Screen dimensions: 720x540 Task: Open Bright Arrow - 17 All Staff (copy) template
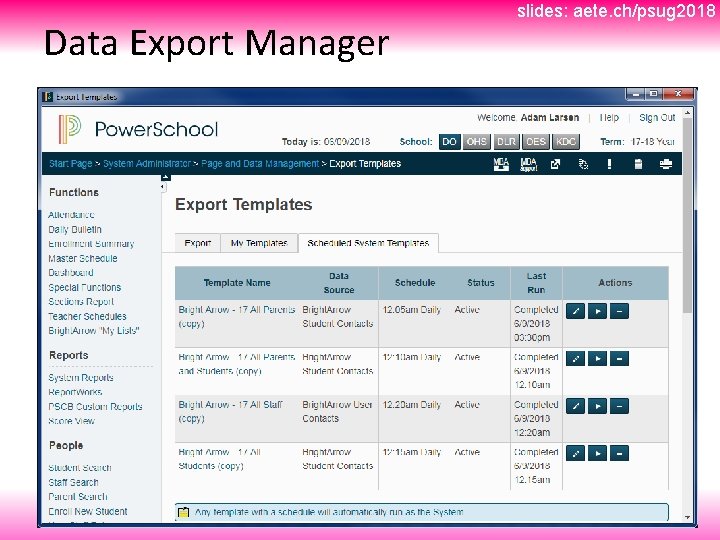(230, 411)
